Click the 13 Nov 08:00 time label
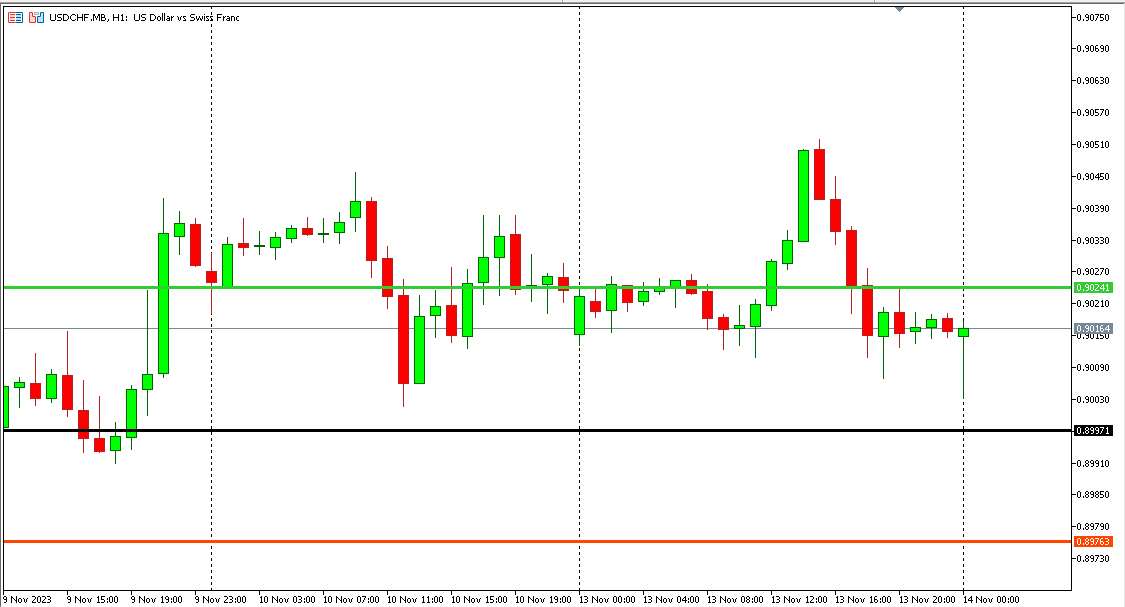Image resolution: width=1125 pixels, height=607 pixels. [x=735, y=600]
